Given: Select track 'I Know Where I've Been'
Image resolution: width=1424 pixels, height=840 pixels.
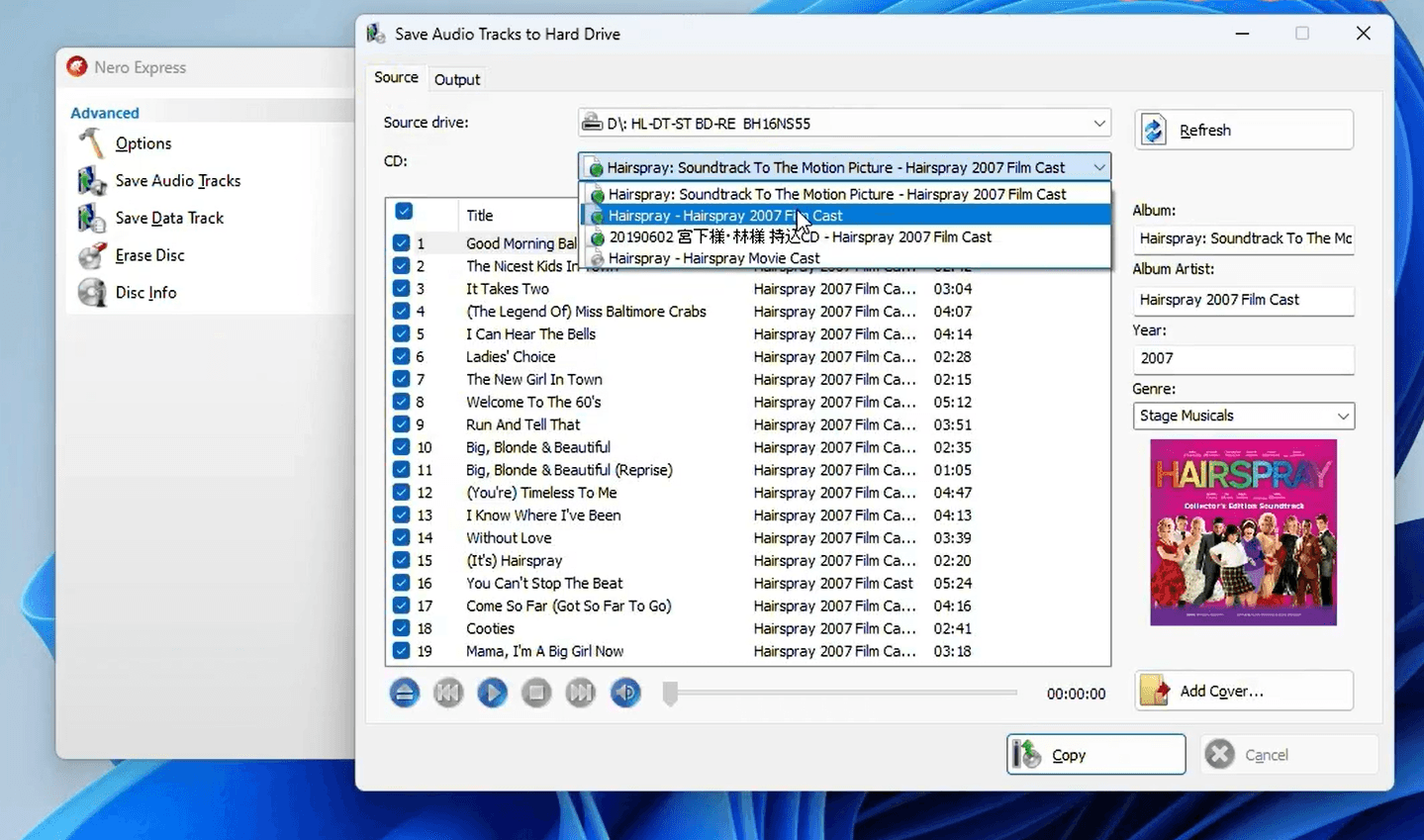Looking at the screenshot, I should (x=543, y=515).
